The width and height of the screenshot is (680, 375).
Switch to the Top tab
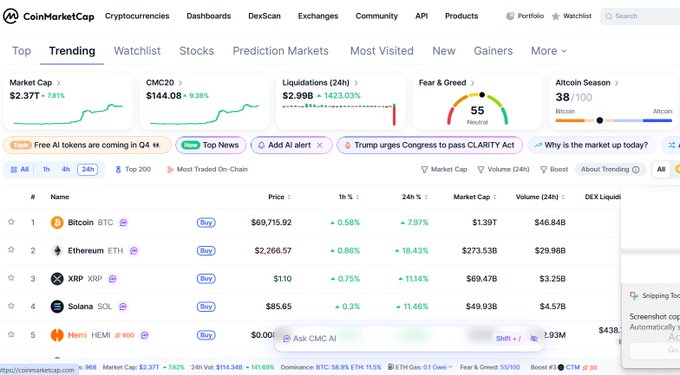(21, 51)
